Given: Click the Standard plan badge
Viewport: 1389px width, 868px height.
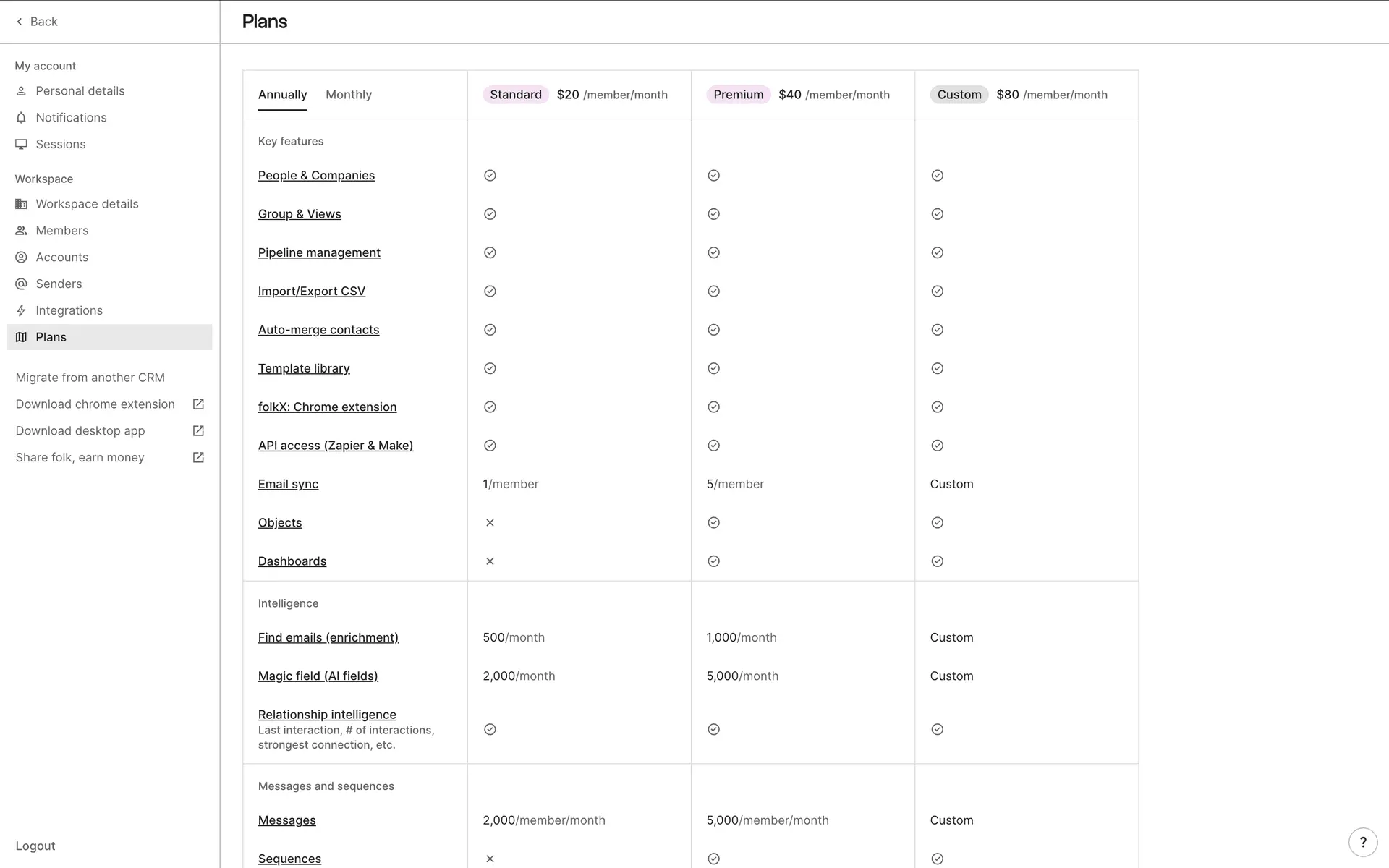Looking at the screenshot, I should [x=515, y=95].
